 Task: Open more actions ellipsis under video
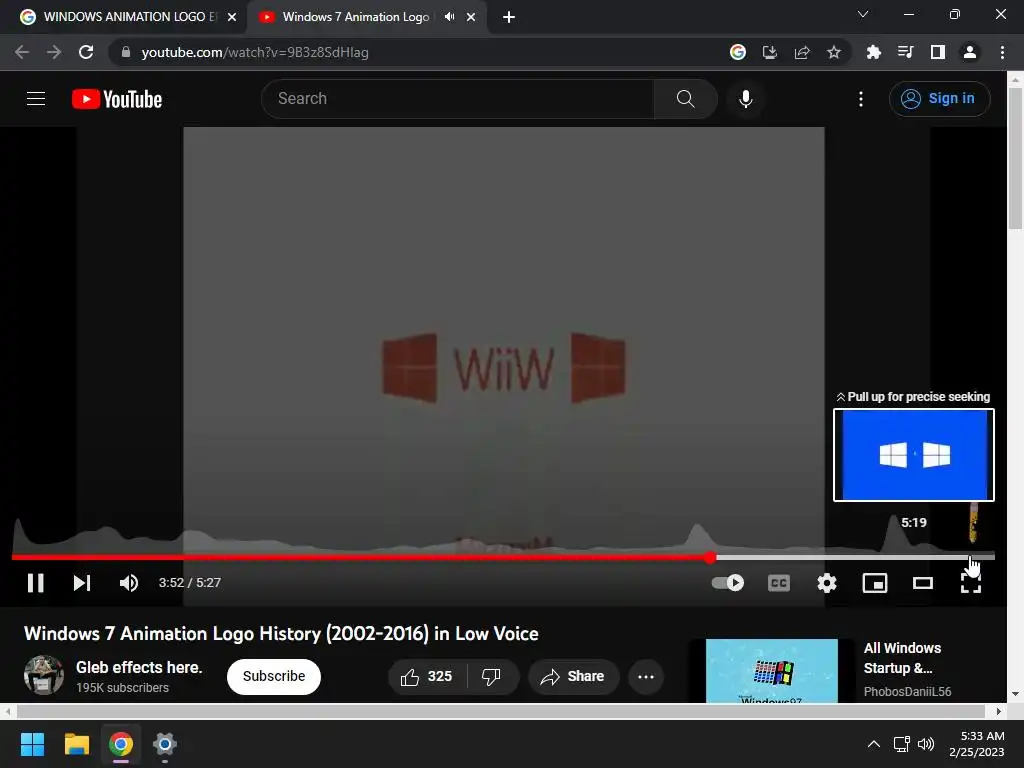pyautogui.click(x=646, y=677)
